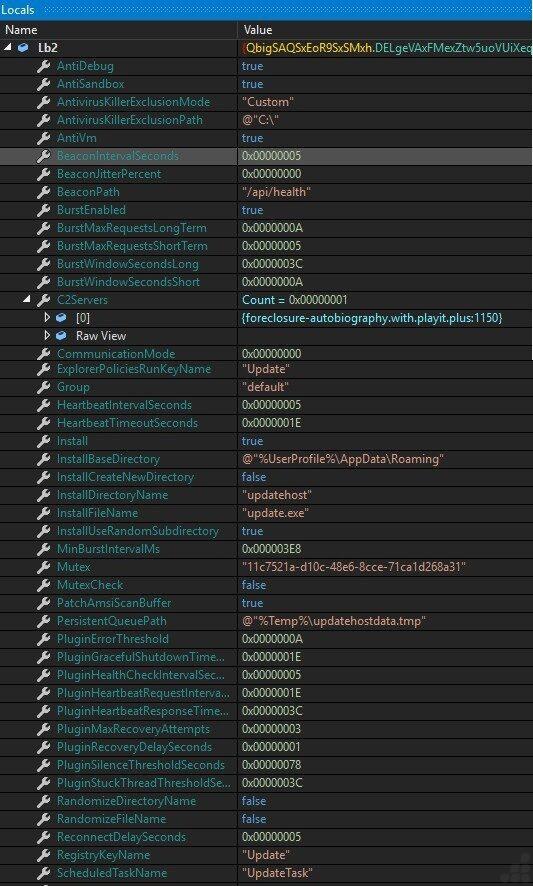Viewport: 533px width, 886px height.
Task: Click the wrench icon beside AntiDebug
Action: point(44,66)
